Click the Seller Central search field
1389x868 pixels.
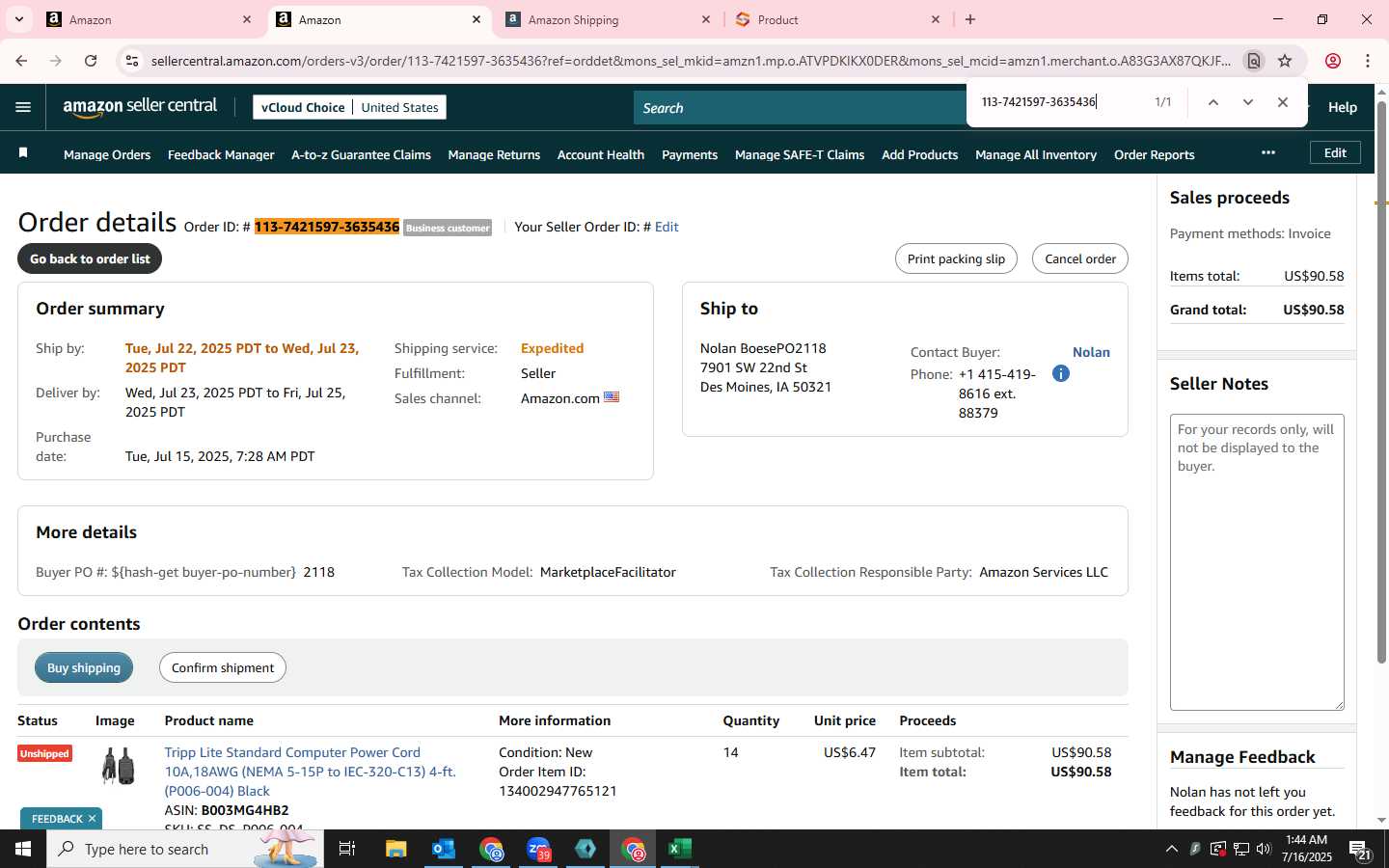[801, 108]
